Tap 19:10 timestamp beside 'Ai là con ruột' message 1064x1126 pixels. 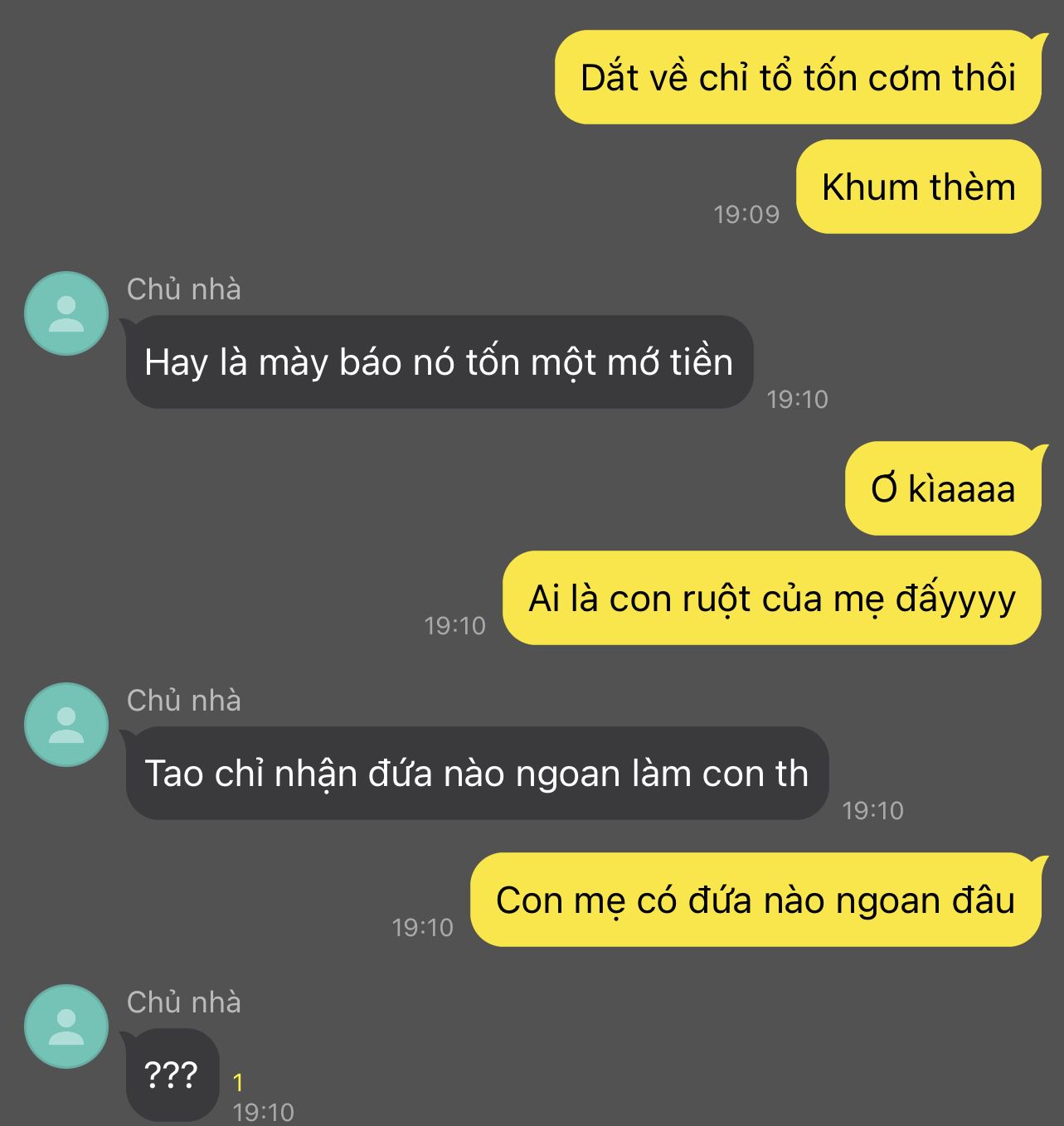tap(454, 625)
